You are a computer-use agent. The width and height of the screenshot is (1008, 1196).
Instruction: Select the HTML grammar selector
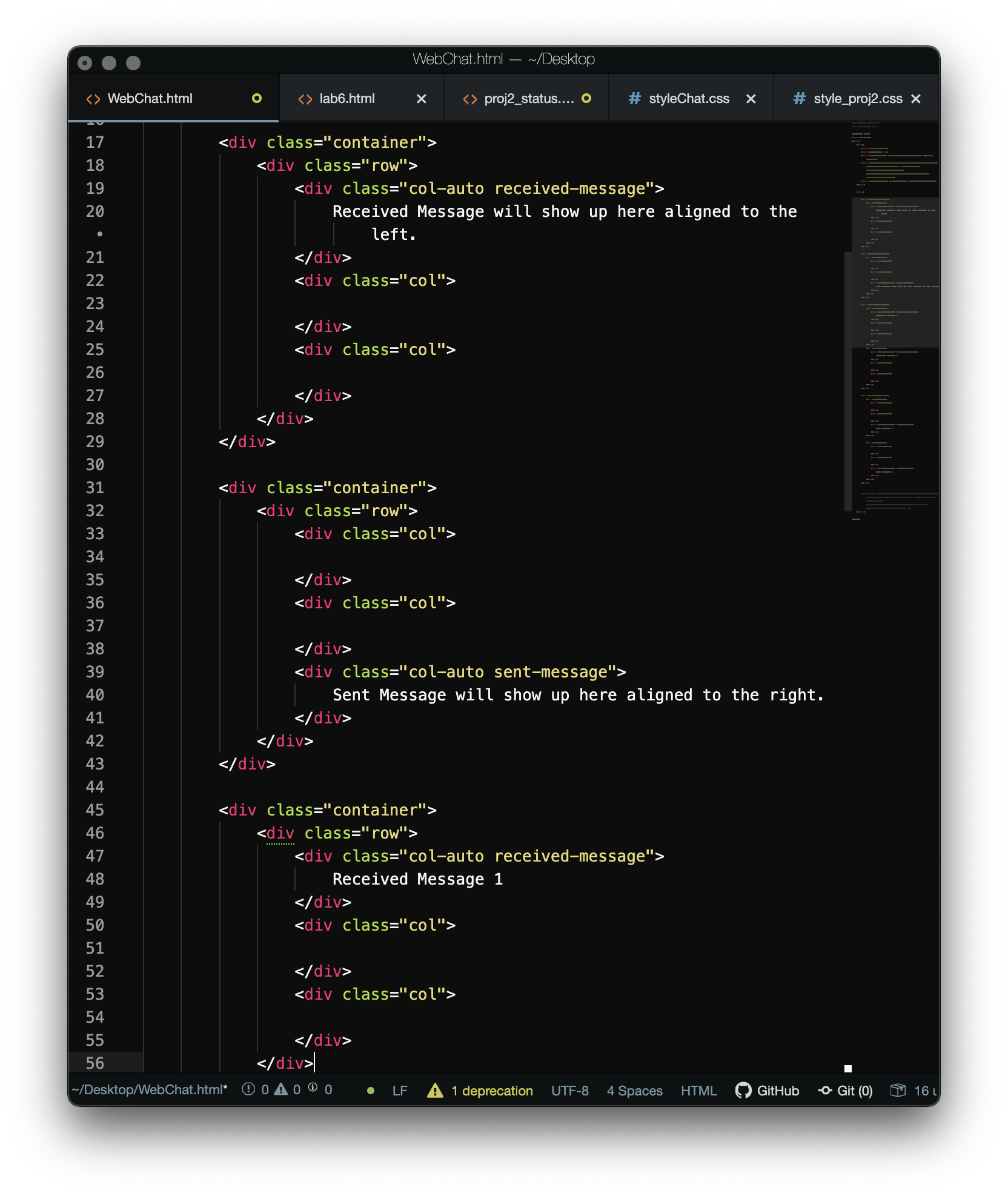pos(699,1091)
